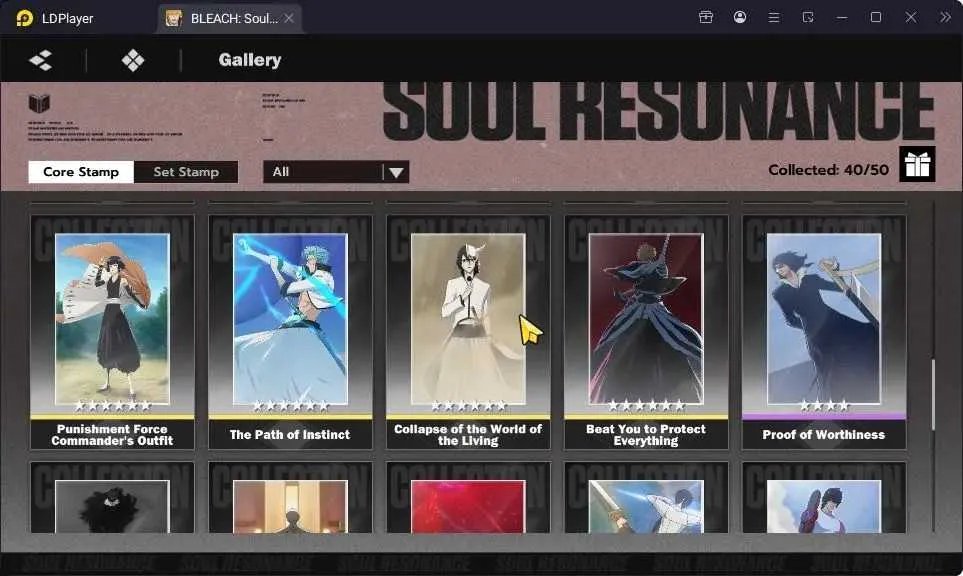This screenshot has height=576, width=963.
Task: Click the BLEACH tab app icon
Action: click(x=174, y=18)
